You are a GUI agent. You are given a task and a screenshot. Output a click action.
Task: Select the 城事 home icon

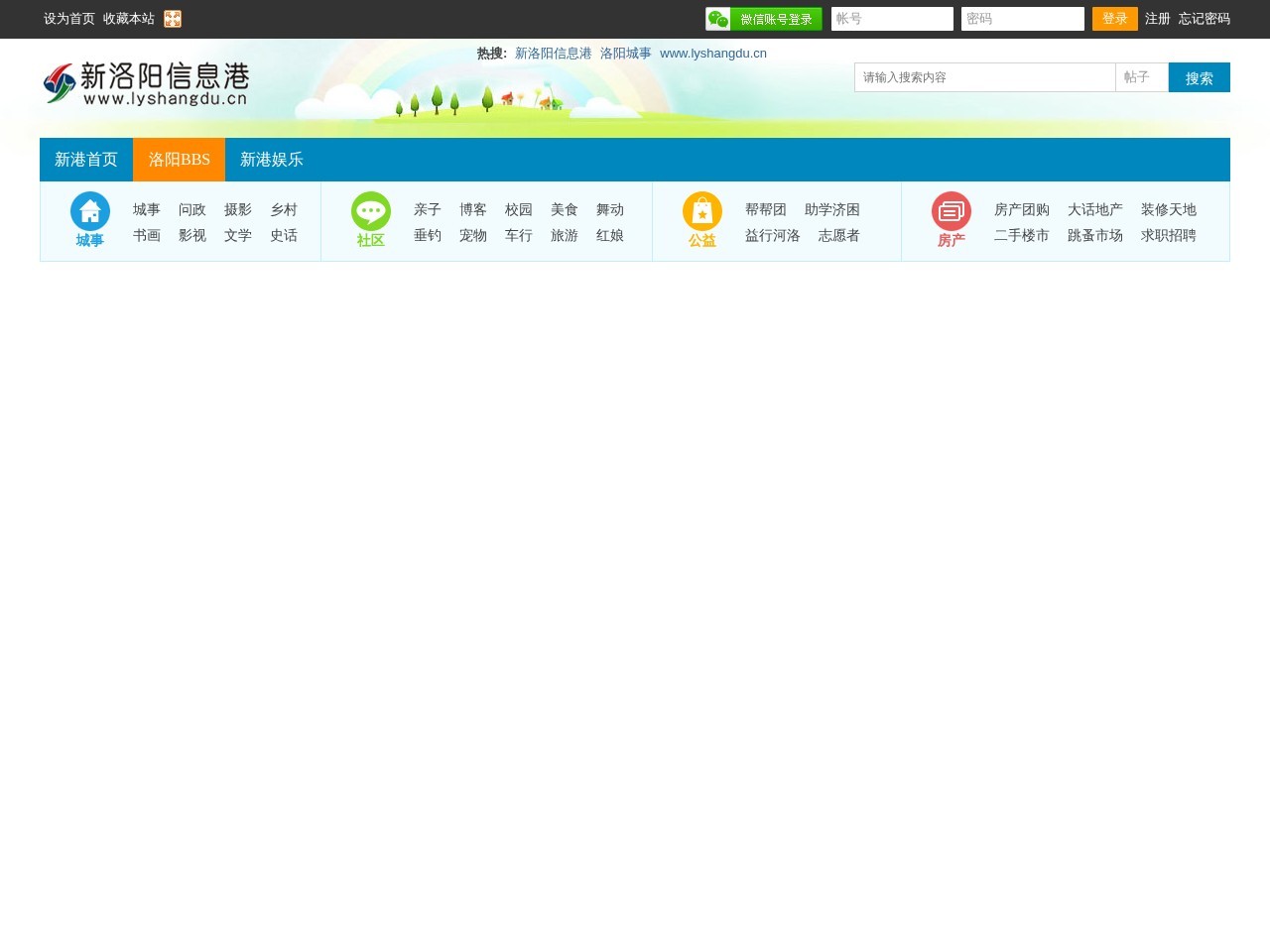[89, 212]
